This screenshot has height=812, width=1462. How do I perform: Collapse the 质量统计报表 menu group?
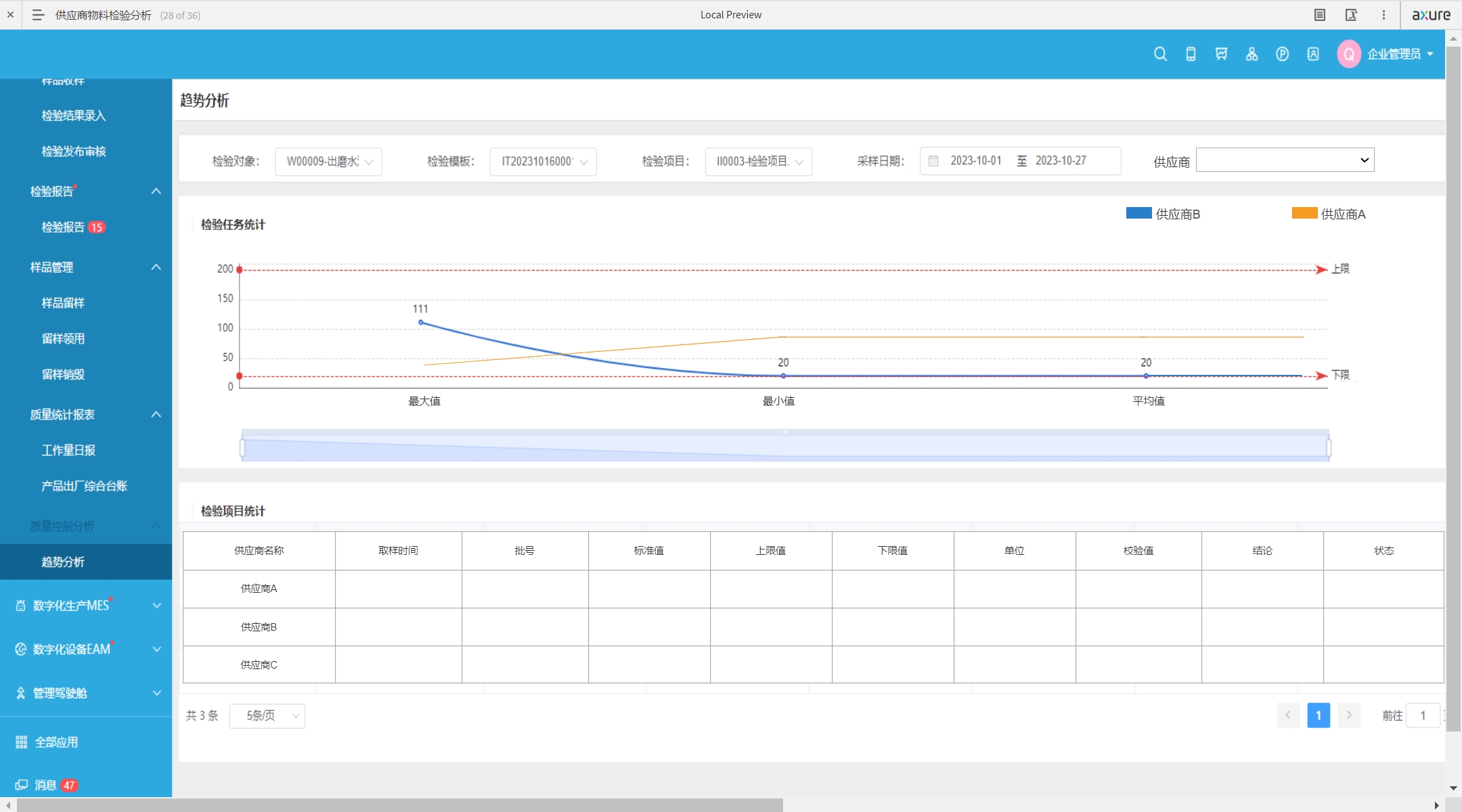pyautogui.click(x=156, y=414)
